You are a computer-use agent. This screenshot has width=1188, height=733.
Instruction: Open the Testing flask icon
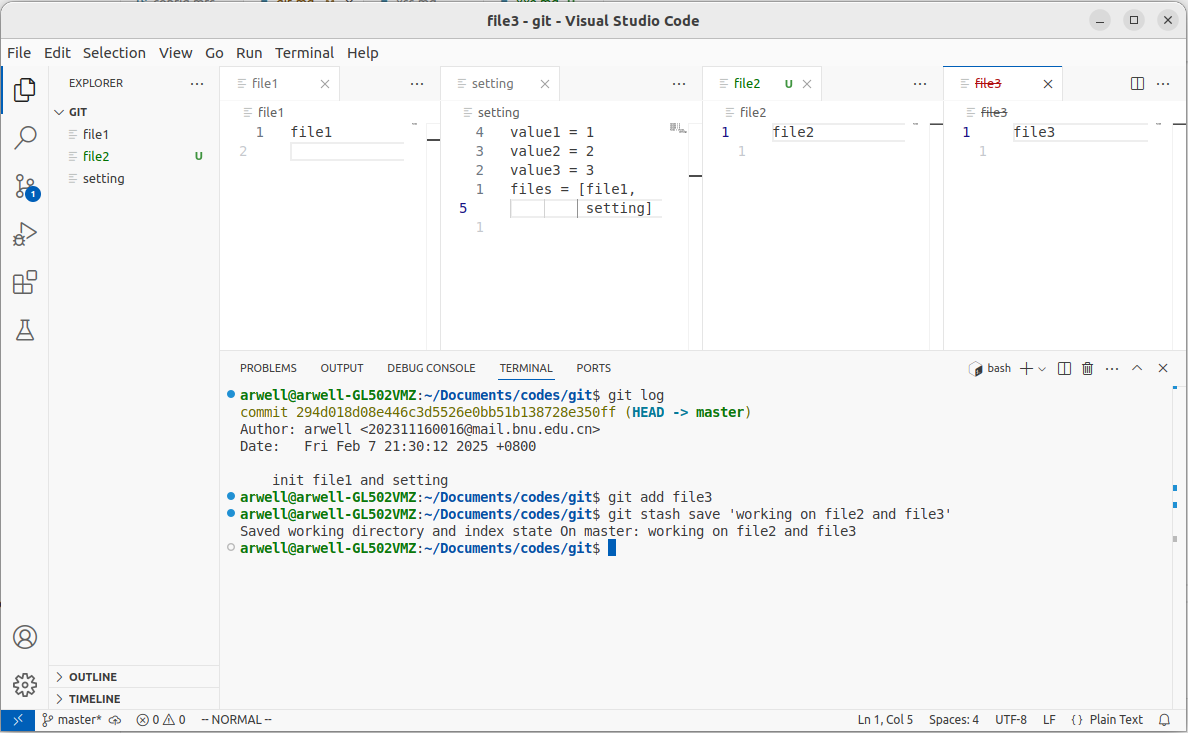pos(25,330)
